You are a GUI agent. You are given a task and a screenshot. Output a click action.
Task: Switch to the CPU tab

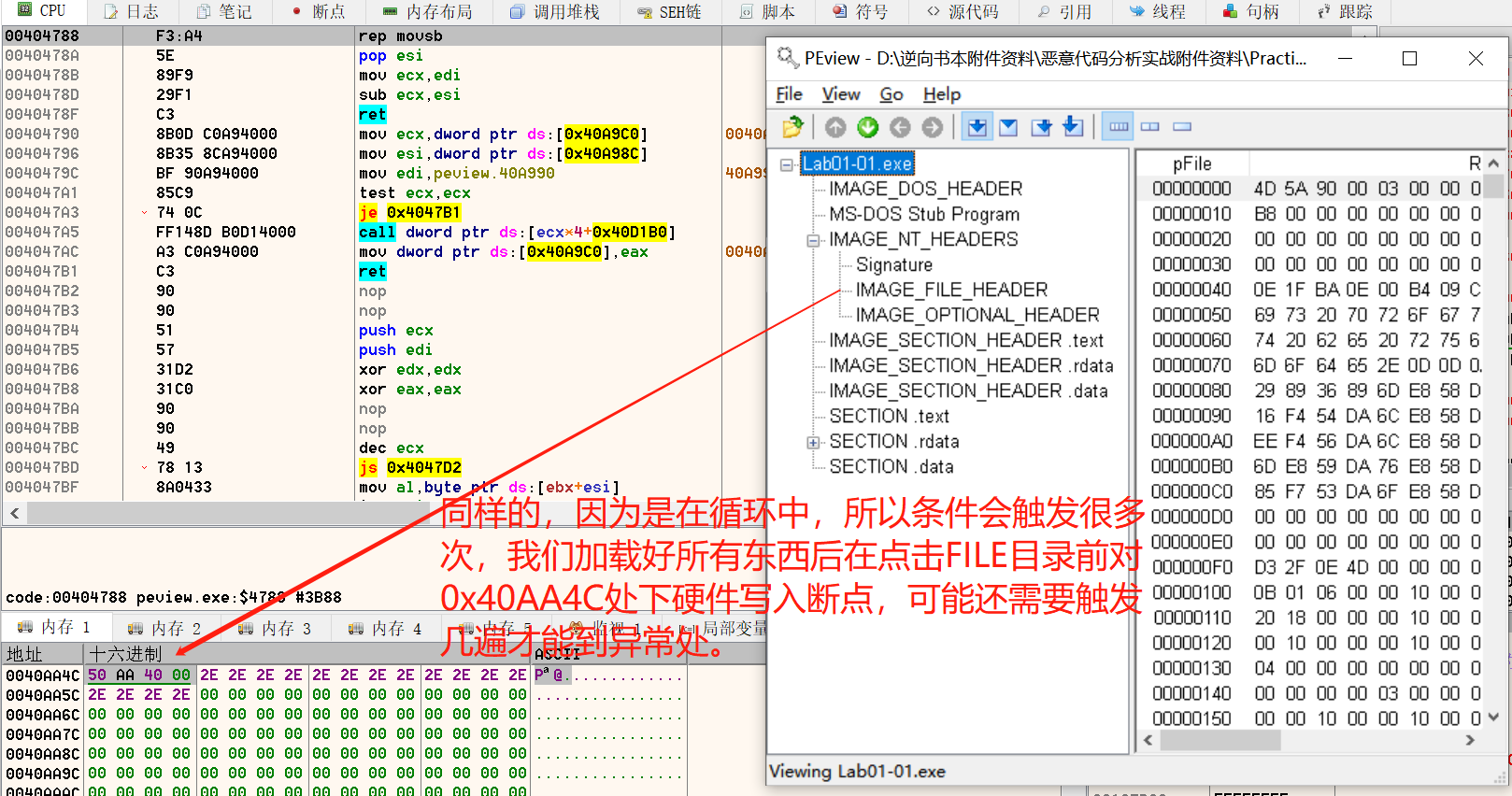(x=43, y=11)
